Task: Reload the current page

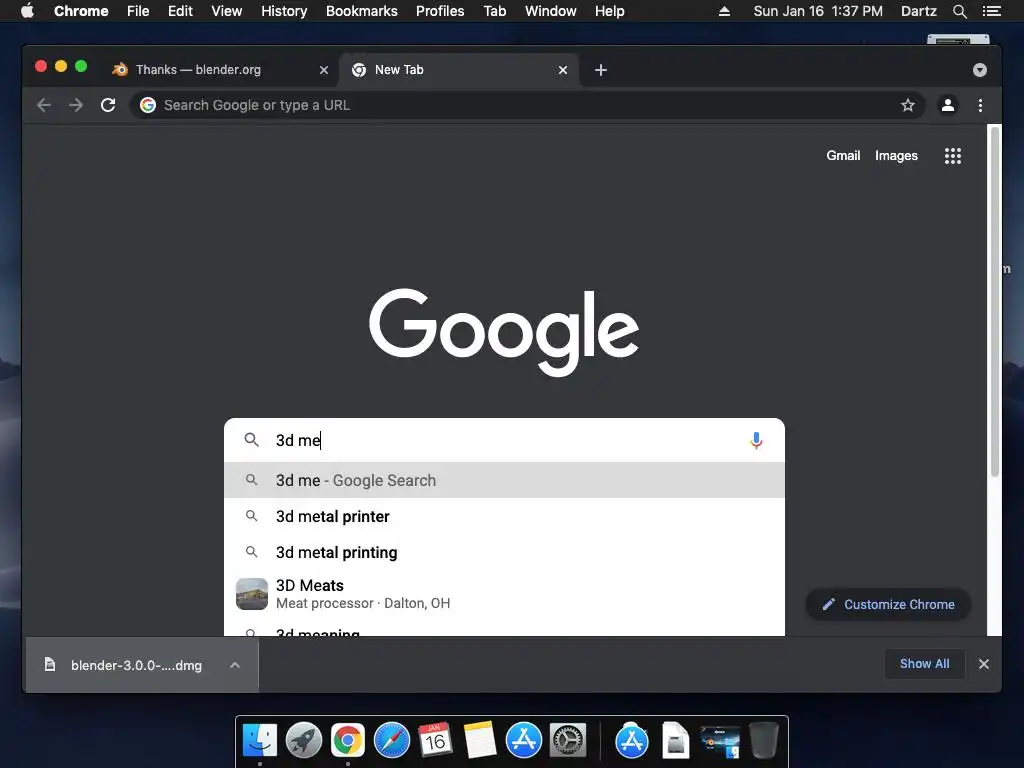Action: pyautogui.click(x=108, y=105)
